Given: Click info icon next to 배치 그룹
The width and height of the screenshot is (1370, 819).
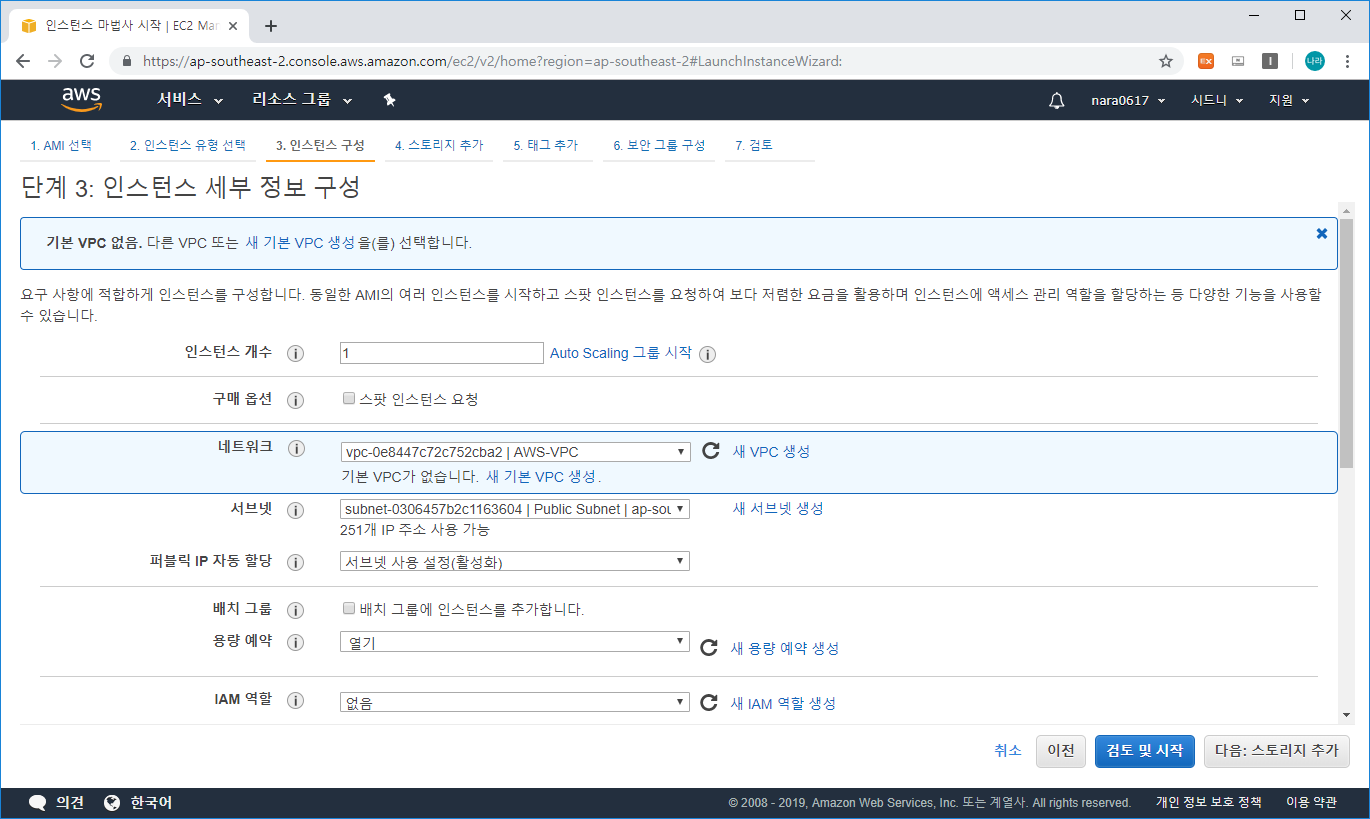Looking at the screenshot, I should click(295, 610).
